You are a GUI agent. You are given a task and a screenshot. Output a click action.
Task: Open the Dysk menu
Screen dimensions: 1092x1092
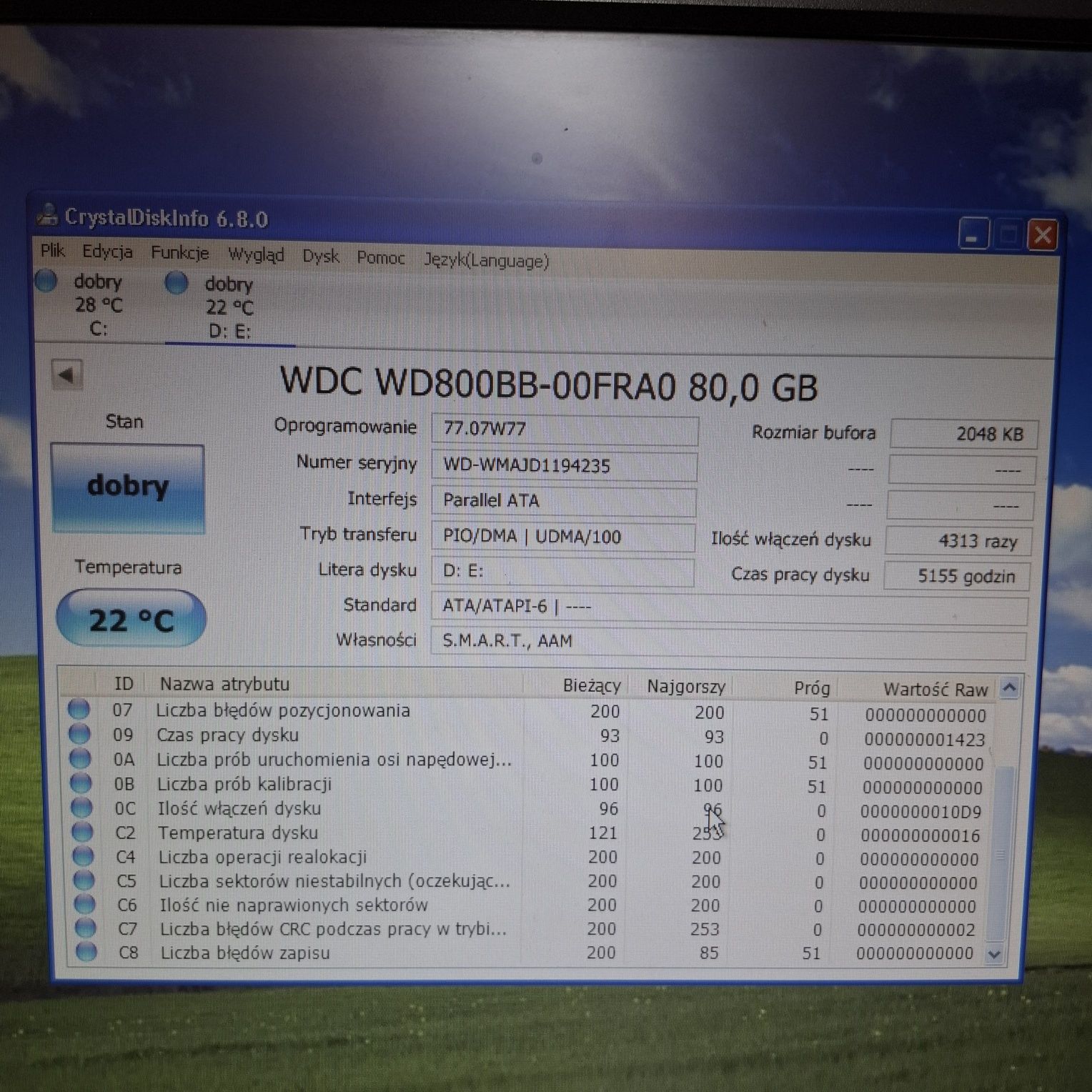coord(320,257)
